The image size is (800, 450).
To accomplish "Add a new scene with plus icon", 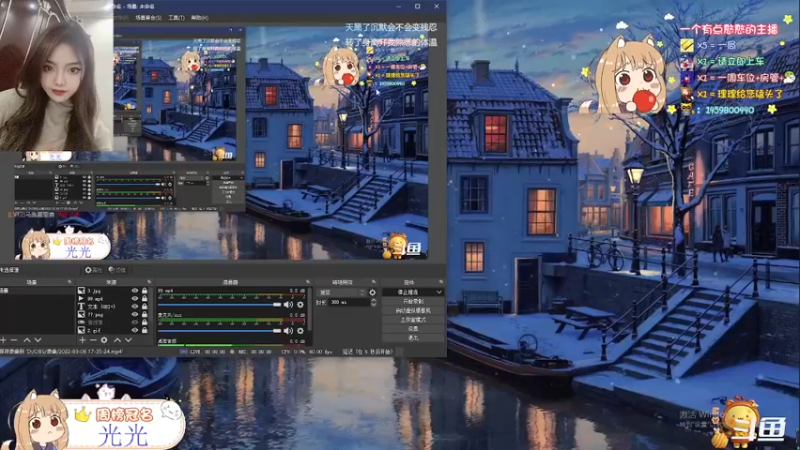I will [4, 340].
